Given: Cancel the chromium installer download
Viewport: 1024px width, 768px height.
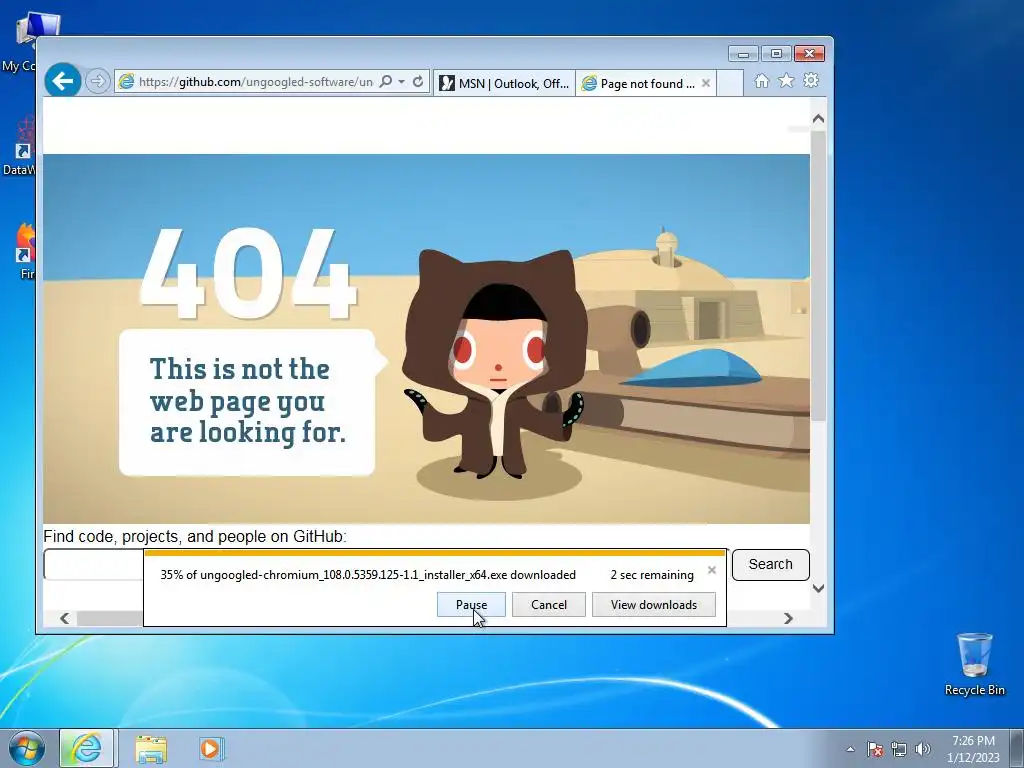Looking at the screenshot, I should [x=549, y=605].
